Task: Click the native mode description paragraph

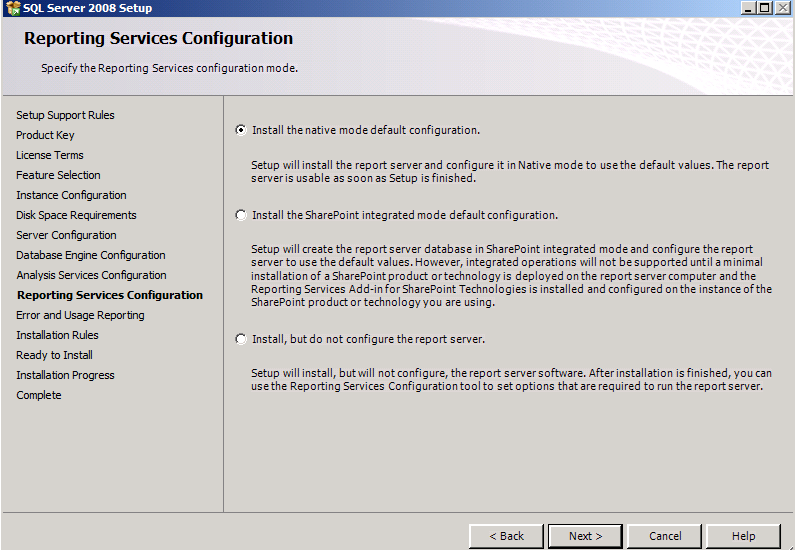Action: coord(510,171)
